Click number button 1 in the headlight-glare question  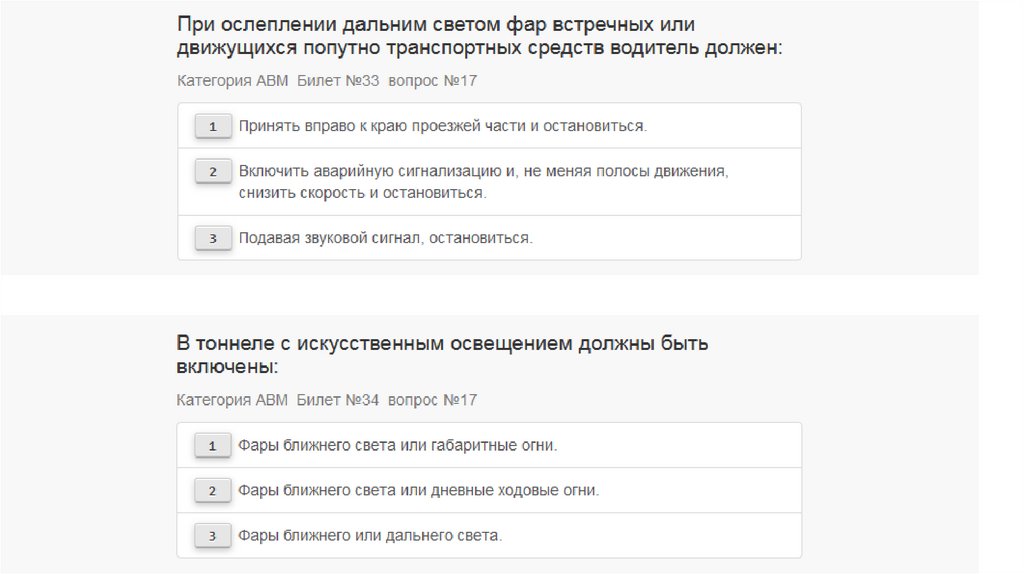pyautogui.click(x=212, y=127)
